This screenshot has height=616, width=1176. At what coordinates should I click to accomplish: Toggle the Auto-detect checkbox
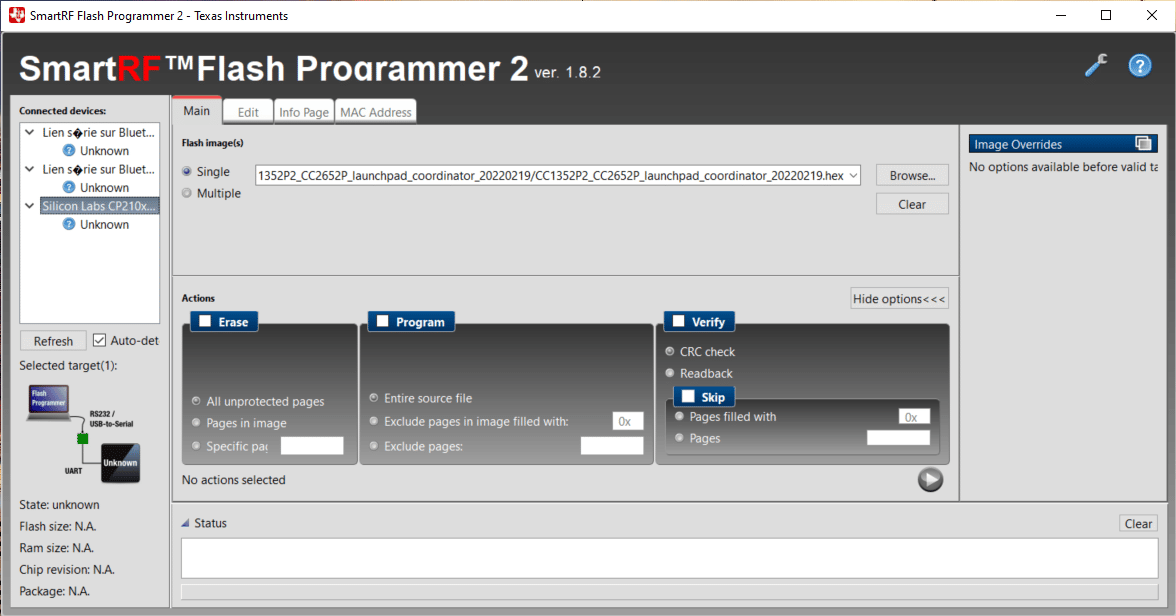pyautogui.click(x=99, y=341)
